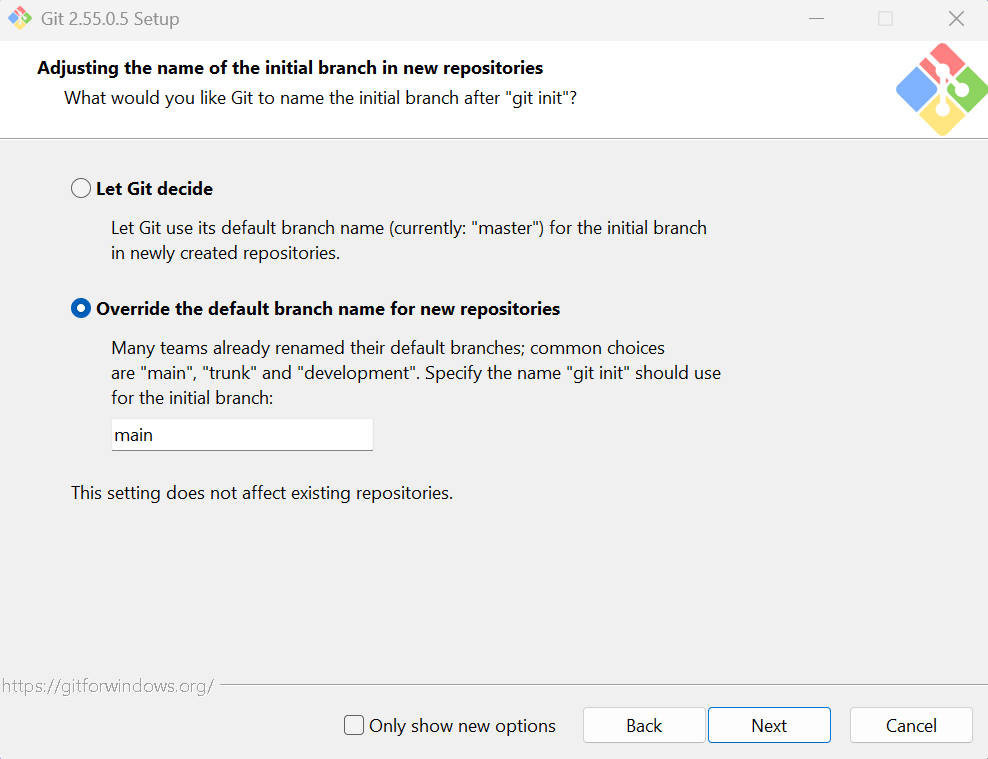The height and width of the screenshot is (759, 988).
Task: Click the text "in newly created repositories."
Action: click(x=226, y=253)
